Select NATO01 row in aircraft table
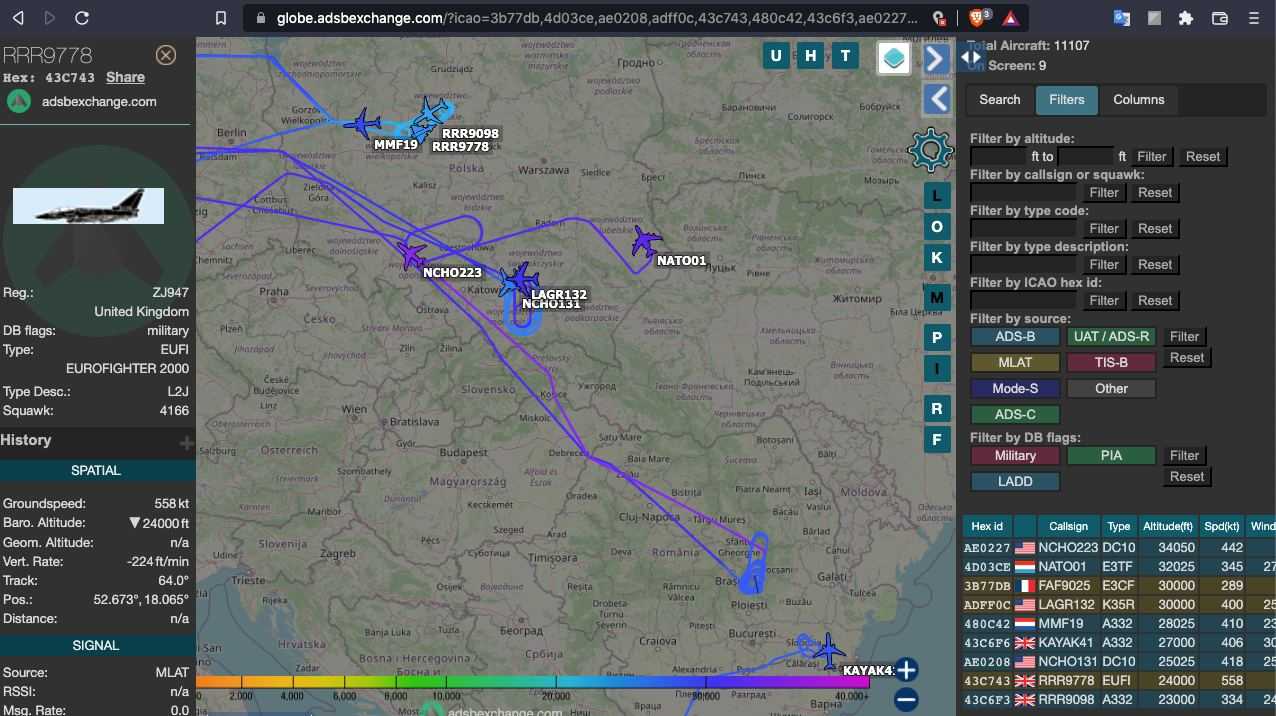Screen dimensions: 1276x716 [1119, 567]
